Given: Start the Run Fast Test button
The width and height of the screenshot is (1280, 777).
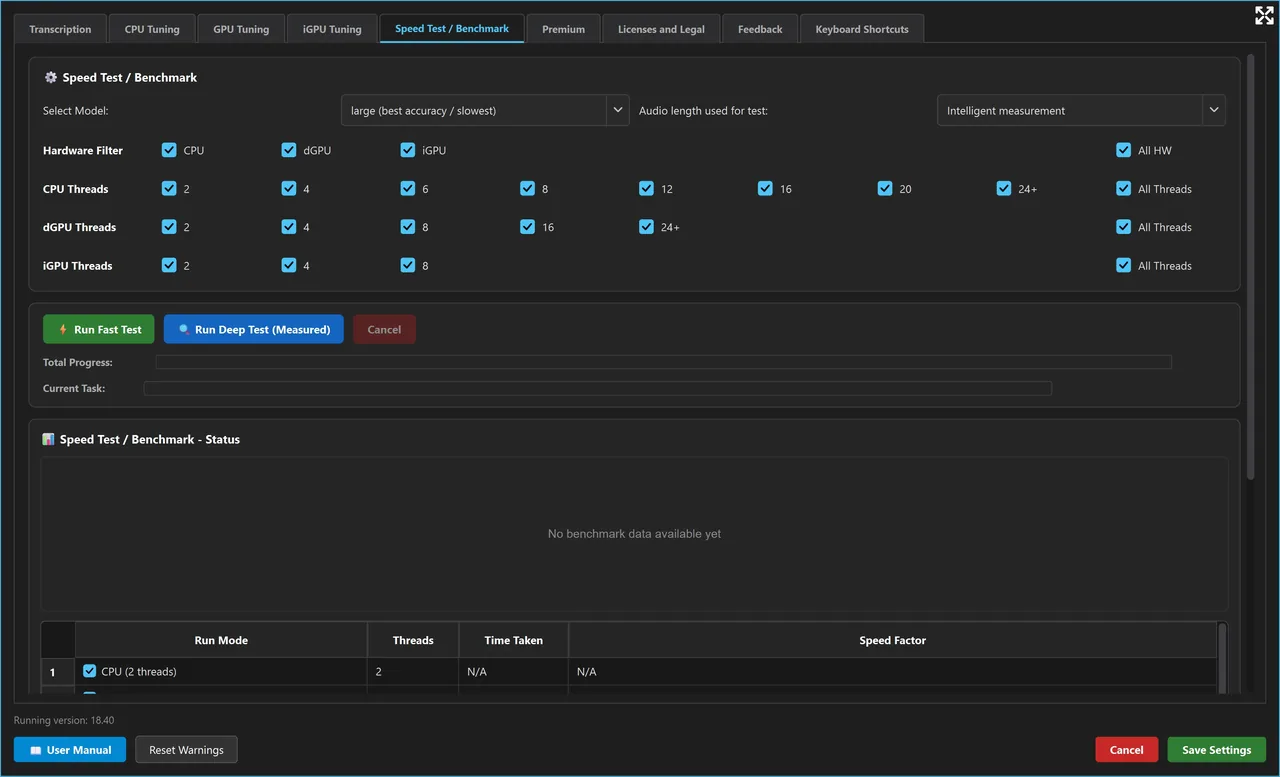Looking at the screenshot, I should click(x=99, y=329).
